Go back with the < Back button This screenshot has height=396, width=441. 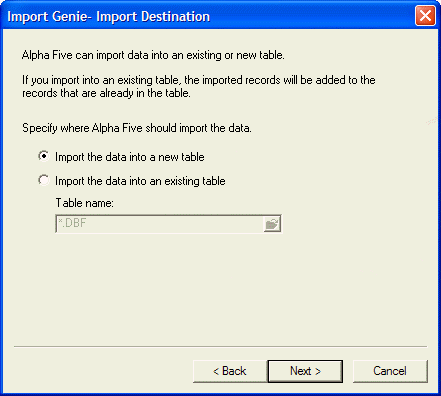230,371
